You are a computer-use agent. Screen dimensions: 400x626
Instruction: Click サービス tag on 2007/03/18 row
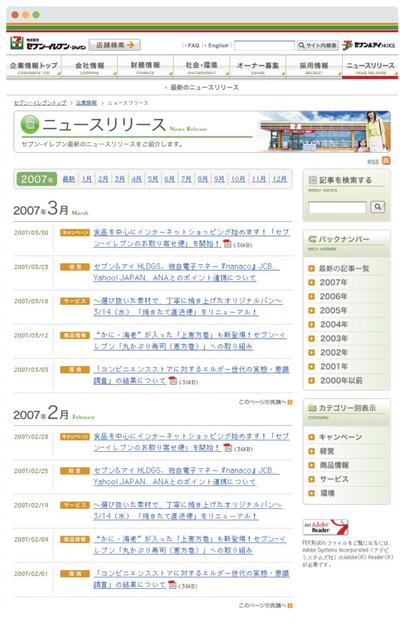pyautogui.click(x=75, y=301)
